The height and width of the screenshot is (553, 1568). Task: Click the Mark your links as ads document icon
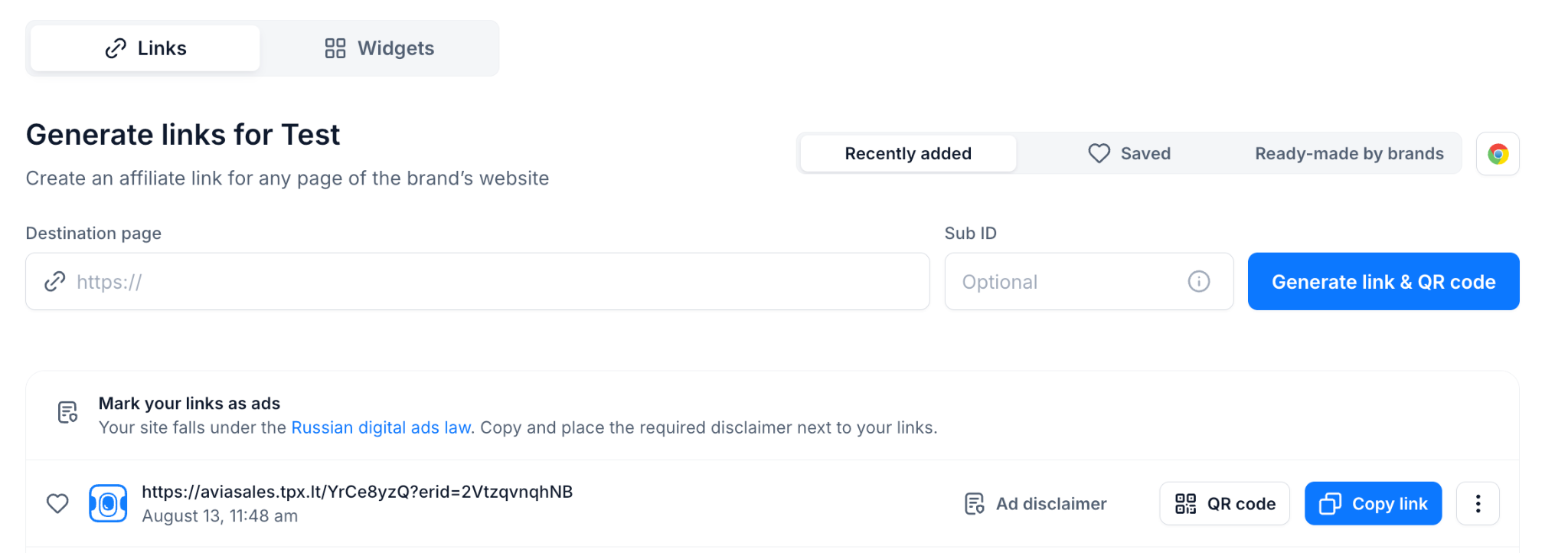[x=68, y=412]
